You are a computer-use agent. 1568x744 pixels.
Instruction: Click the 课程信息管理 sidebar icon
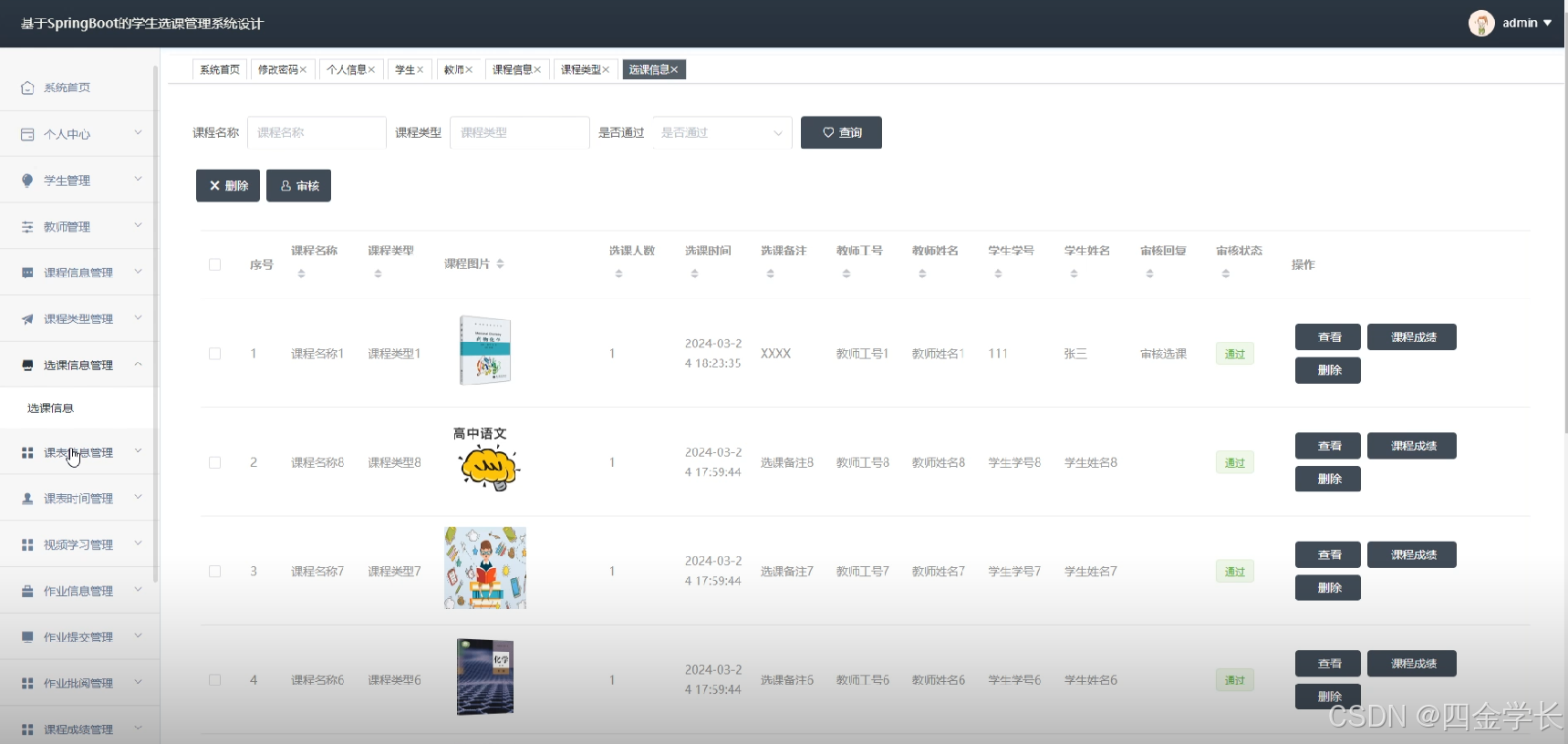click(x=27, y=273)
